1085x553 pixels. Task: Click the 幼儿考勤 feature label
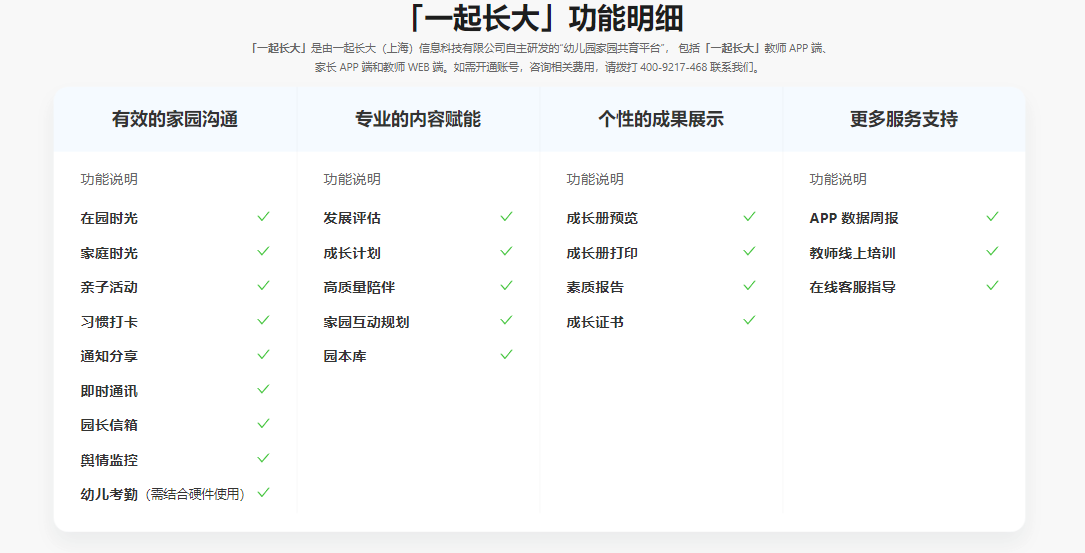[109, 495]
